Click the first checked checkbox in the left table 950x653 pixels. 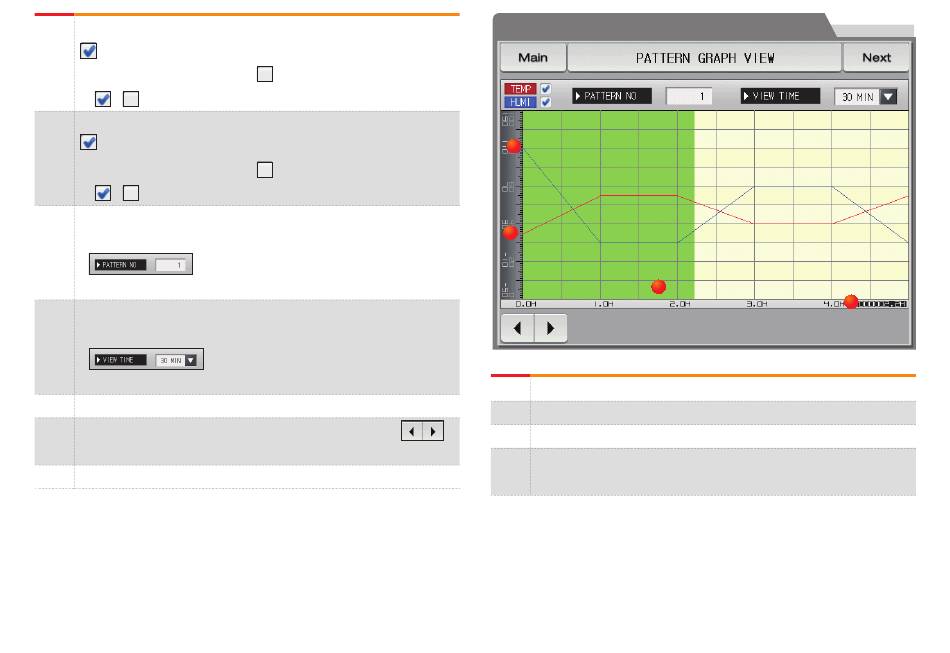(88, 51)
